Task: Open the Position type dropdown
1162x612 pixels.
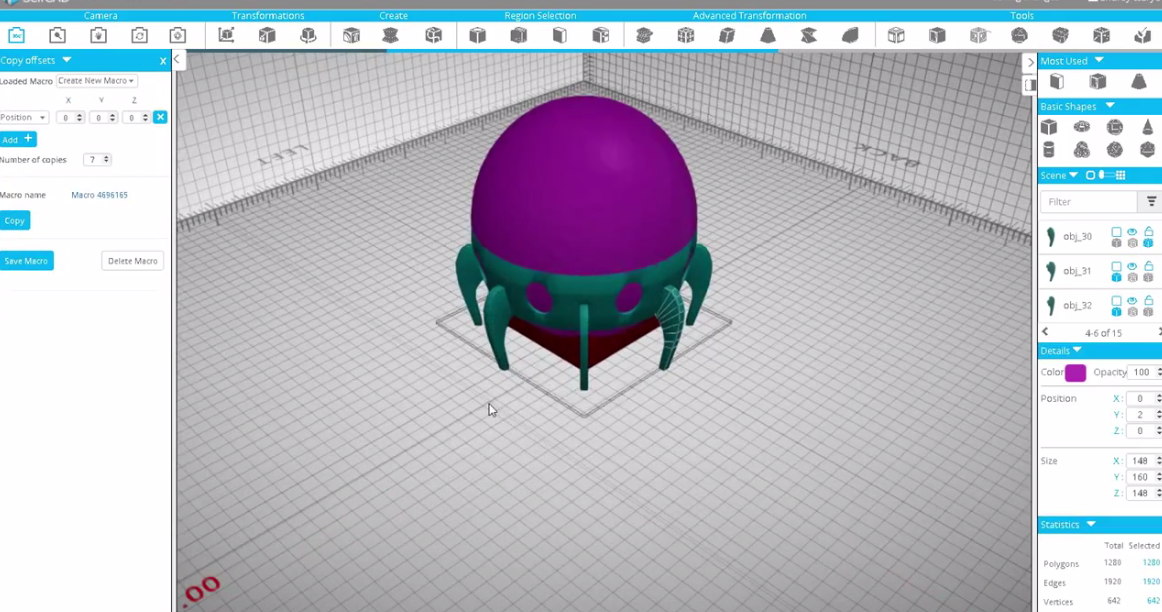Action: coord(24,117)
